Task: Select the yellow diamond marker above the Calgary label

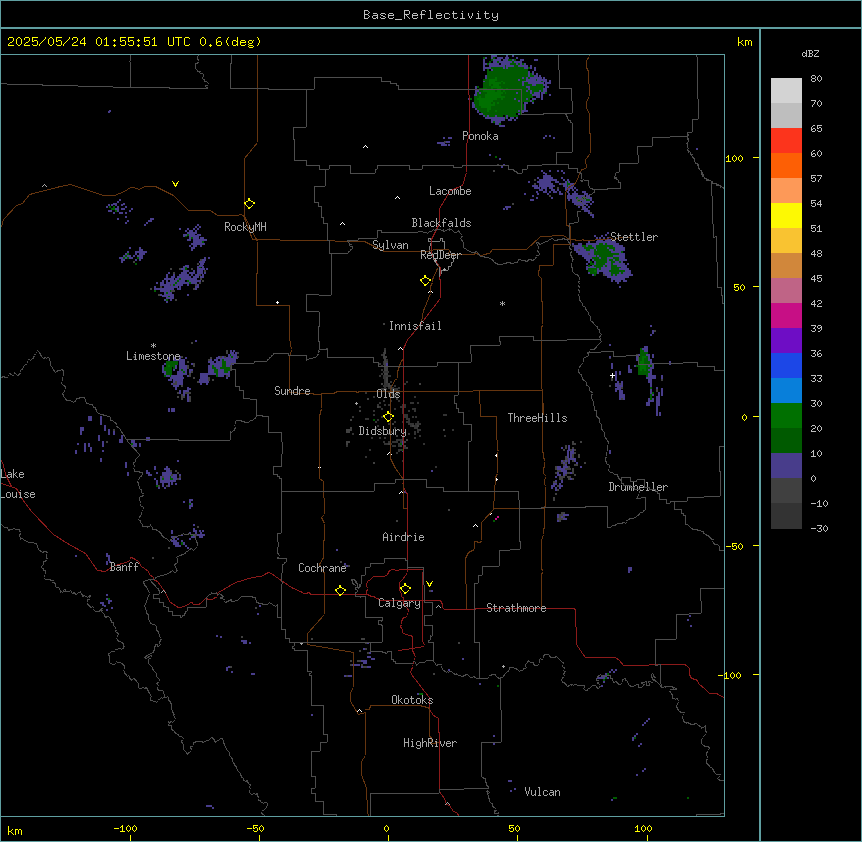Action: 405,589
